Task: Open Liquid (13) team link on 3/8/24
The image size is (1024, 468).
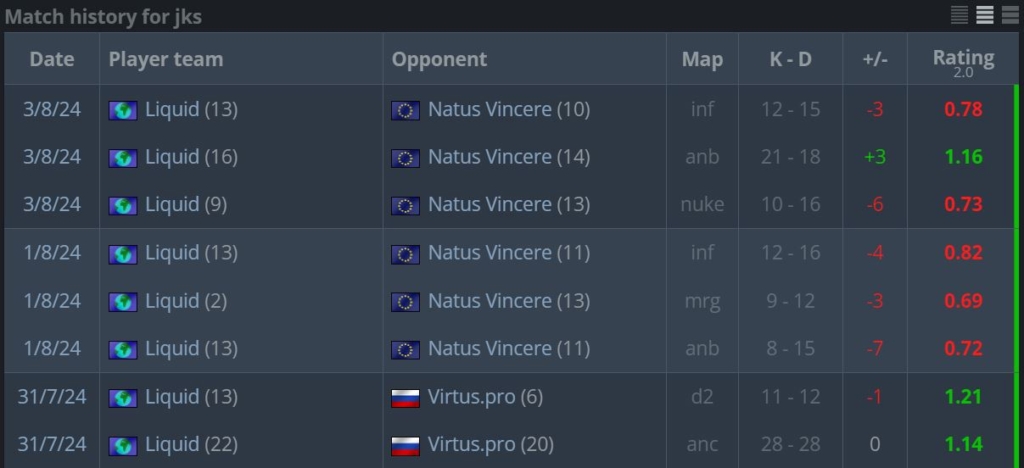Action: [x=191, y=109]
